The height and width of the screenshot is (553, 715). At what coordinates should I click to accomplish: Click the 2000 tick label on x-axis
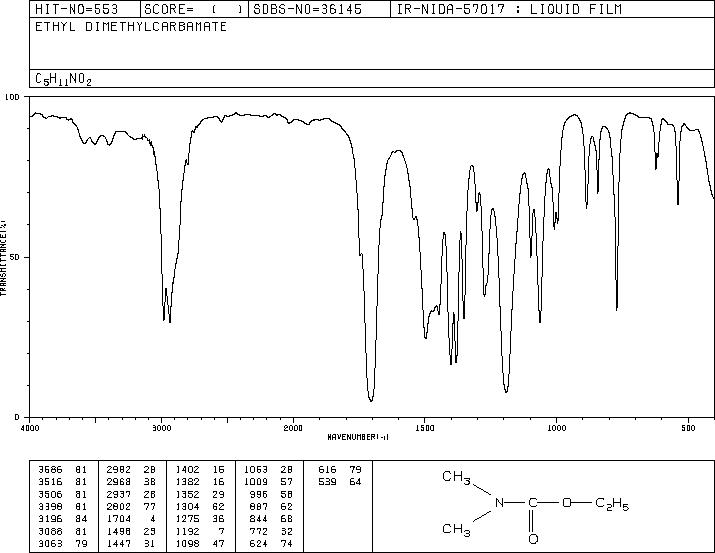pyautogui.click(x=293, y=428)
